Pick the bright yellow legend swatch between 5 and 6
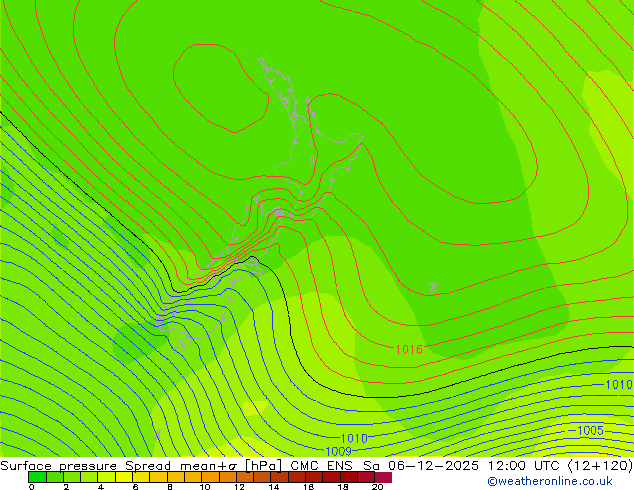This screenshot has width=634, height=490. tap(124, 477)
